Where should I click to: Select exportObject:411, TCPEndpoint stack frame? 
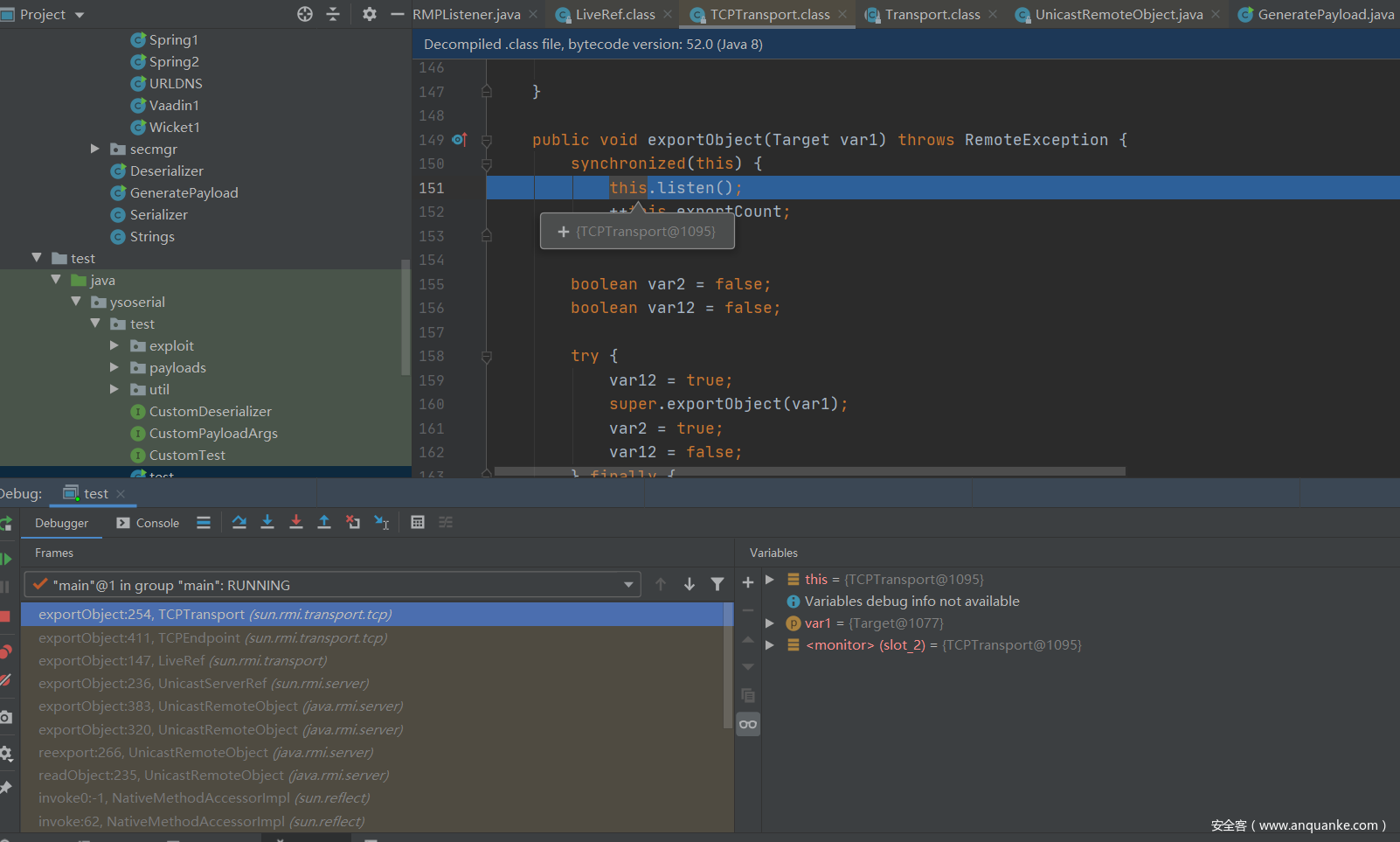coord(212,638)
